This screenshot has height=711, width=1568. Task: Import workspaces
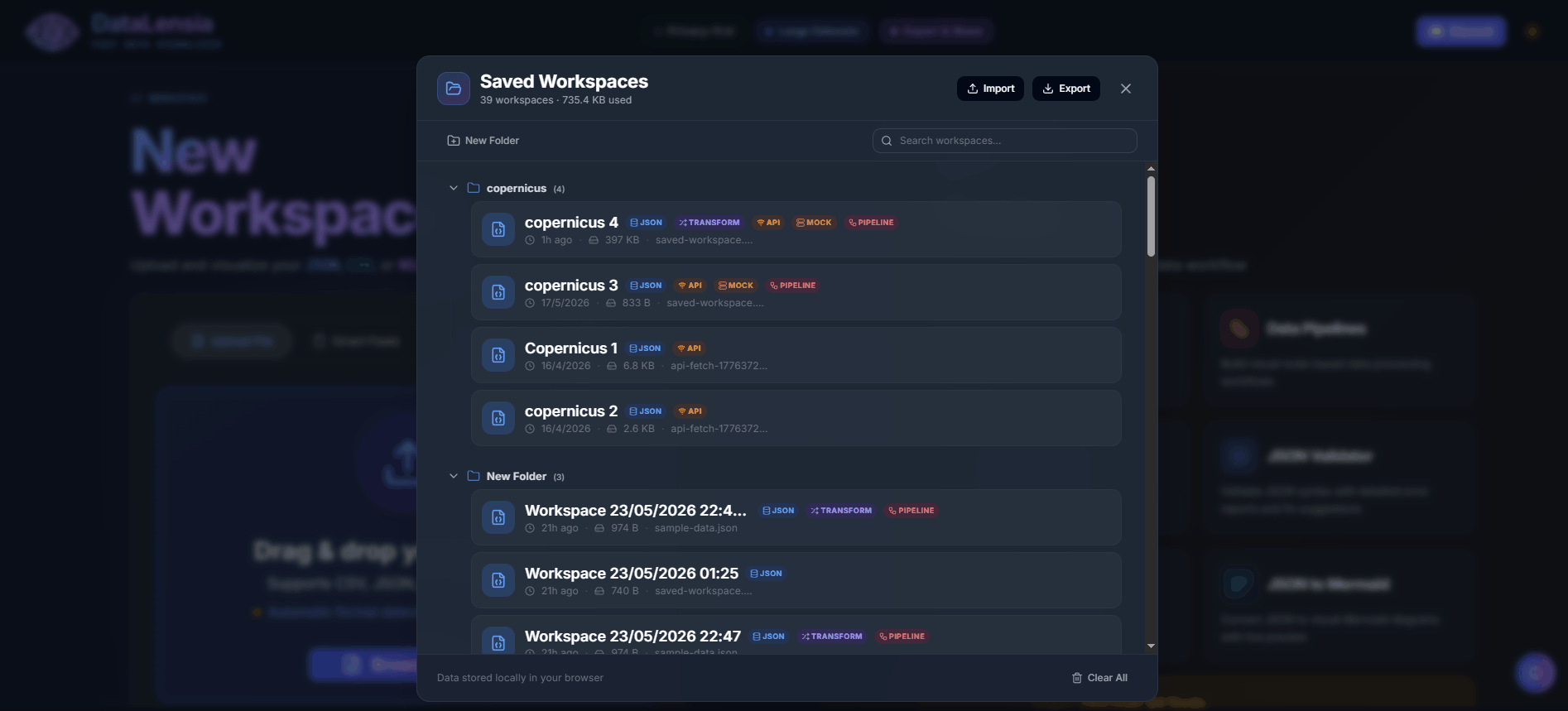point(990,89)
